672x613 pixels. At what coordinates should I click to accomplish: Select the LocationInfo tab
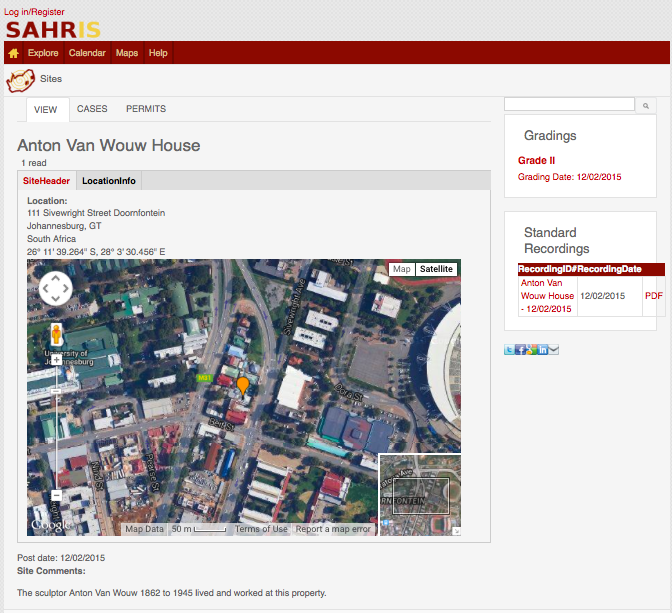click(109, 181)
